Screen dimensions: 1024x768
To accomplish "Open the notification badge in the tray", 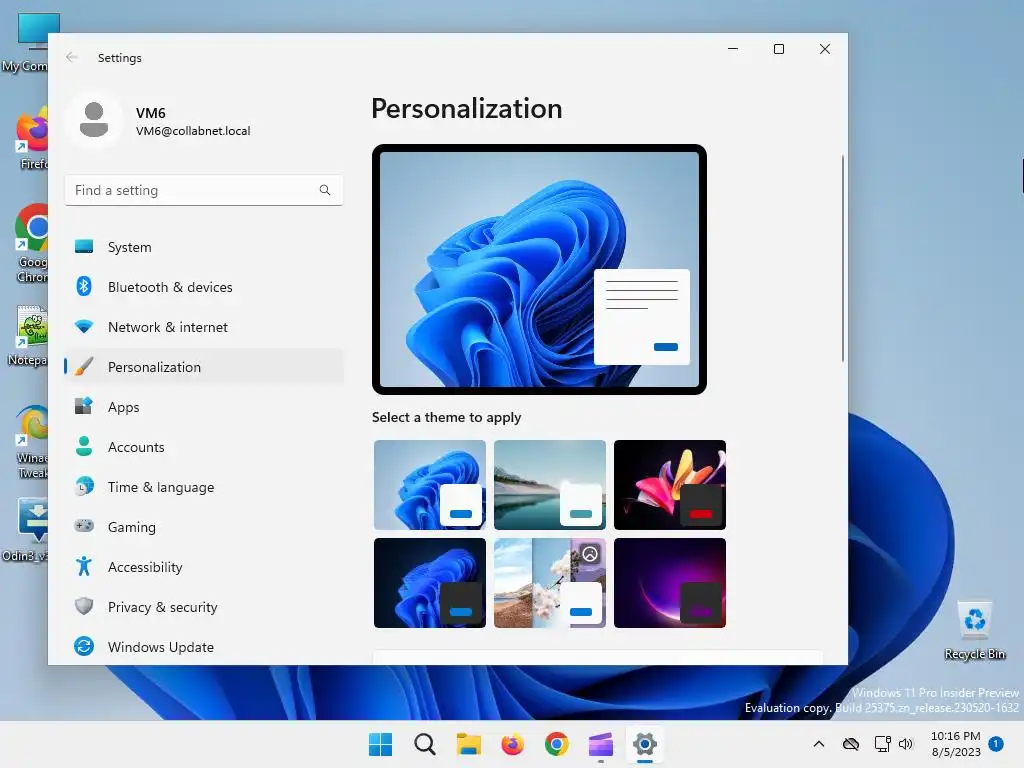I will tap(996, 743).
